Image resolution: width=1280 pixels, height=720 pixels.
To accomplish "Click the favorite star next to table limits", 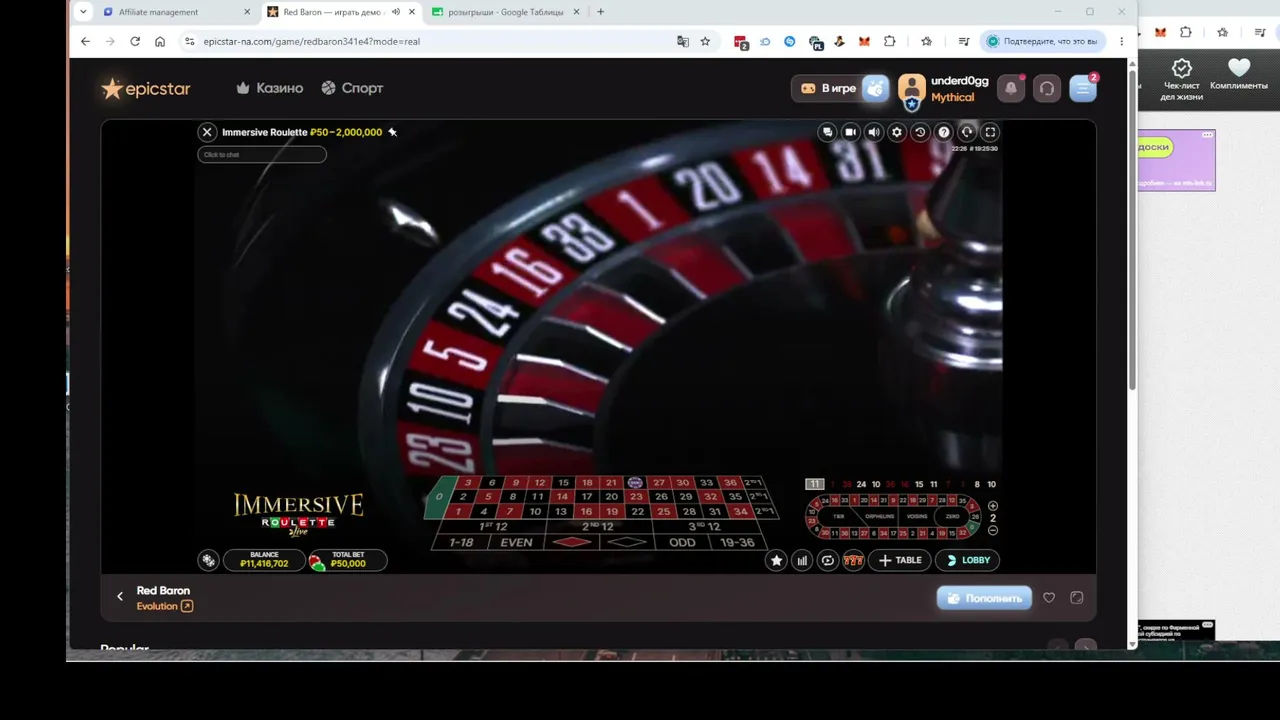I will tap(393, 132).
